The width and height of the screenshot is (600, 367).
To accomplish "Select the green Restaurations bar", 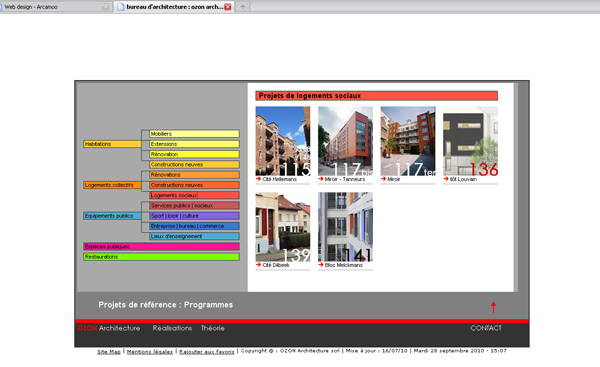I will click(161, 257).
